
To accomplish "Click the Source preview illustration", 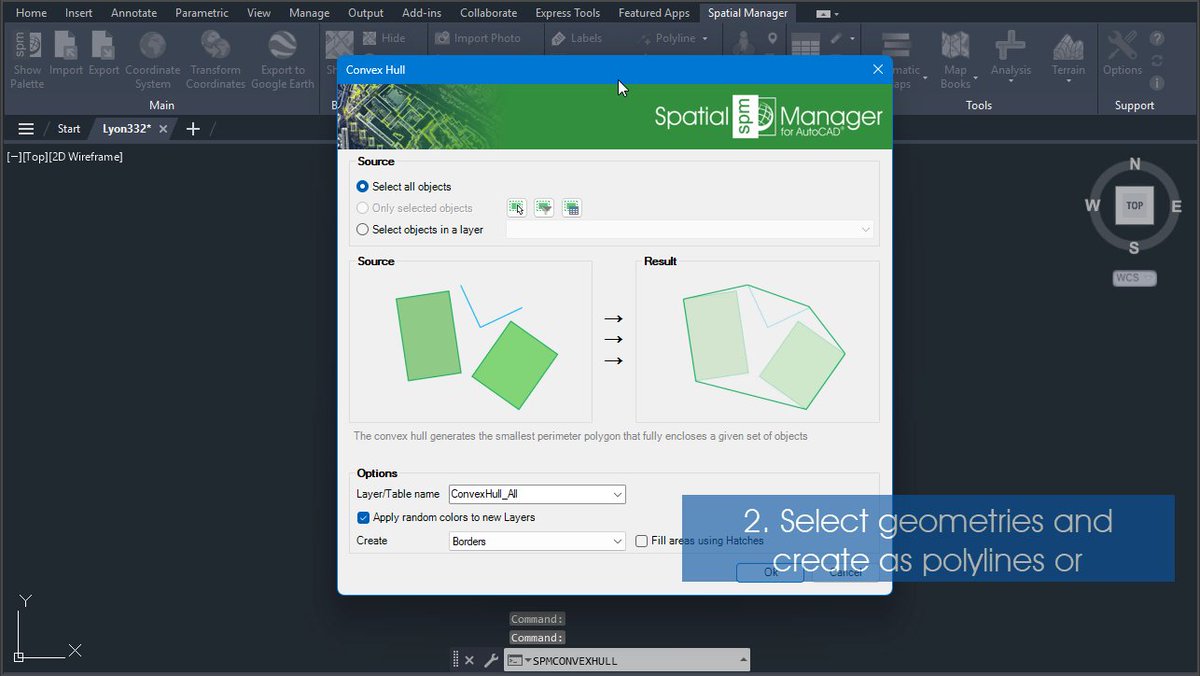I will pos(470,341).
